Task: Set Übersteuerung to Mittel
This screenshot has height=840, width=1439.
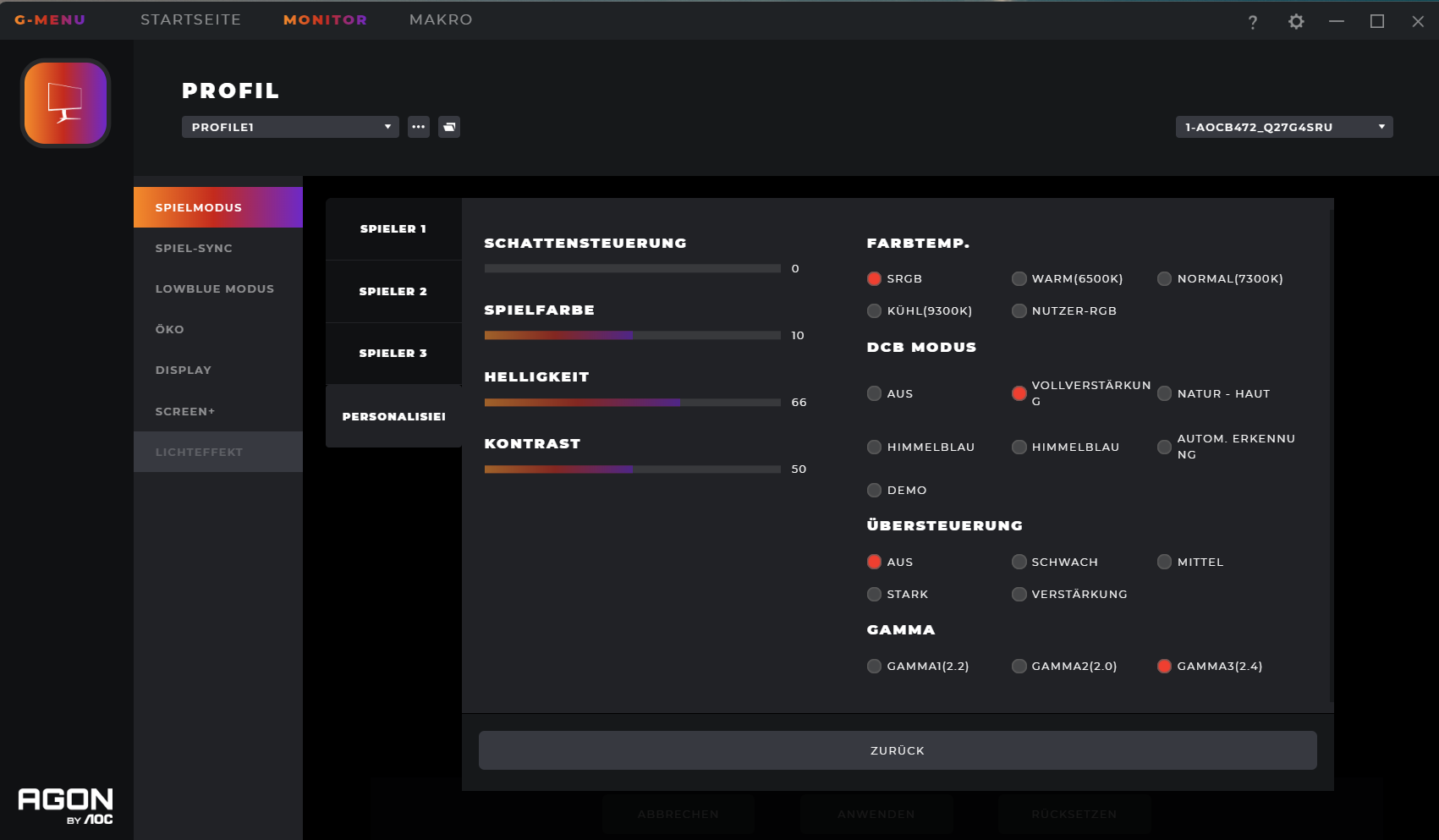Action: tap(1165, 563)
